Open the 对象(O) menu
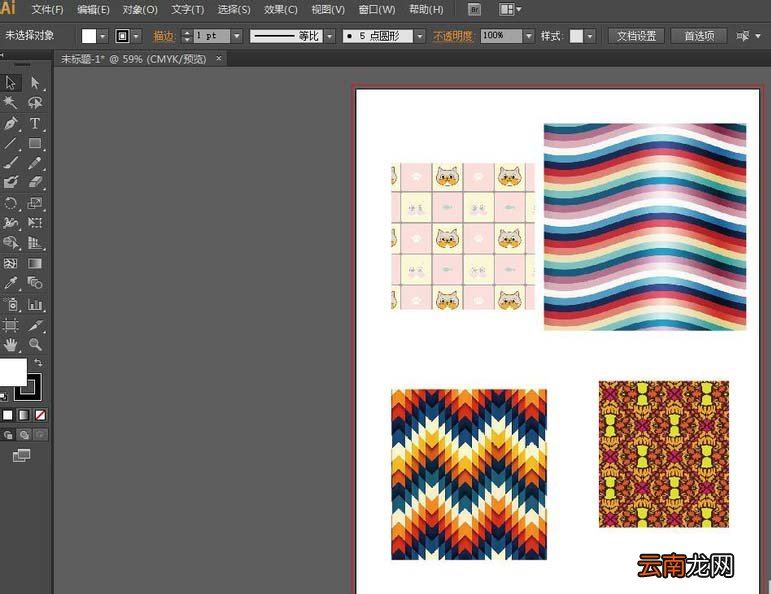The height and width of the screenshot is (594, 771). pos(140,9)
